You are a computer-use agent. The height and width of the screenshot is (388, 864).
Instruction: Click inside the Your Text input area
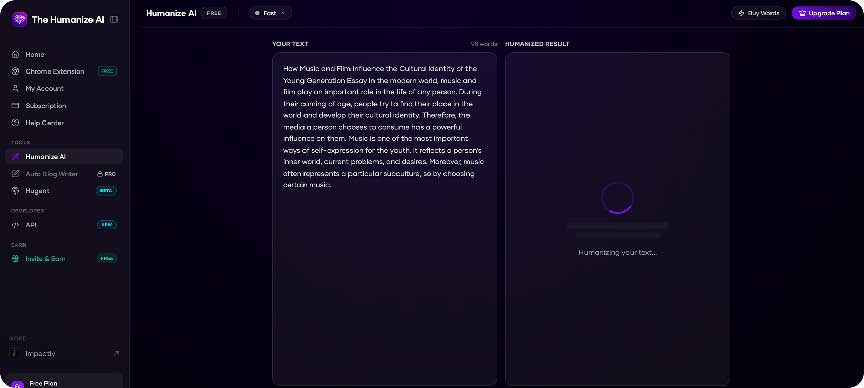(x=384, y=219)
